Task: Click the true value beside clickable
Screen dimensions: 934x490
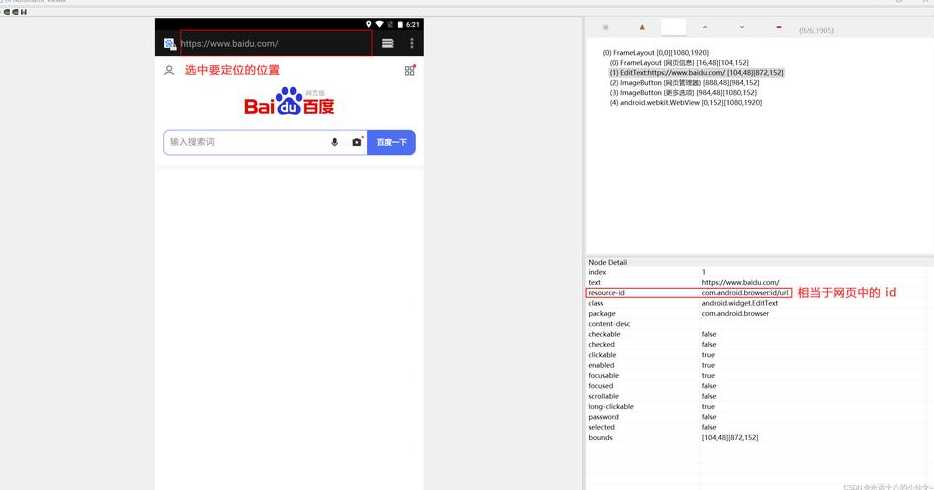Action: tap(708, 355)
